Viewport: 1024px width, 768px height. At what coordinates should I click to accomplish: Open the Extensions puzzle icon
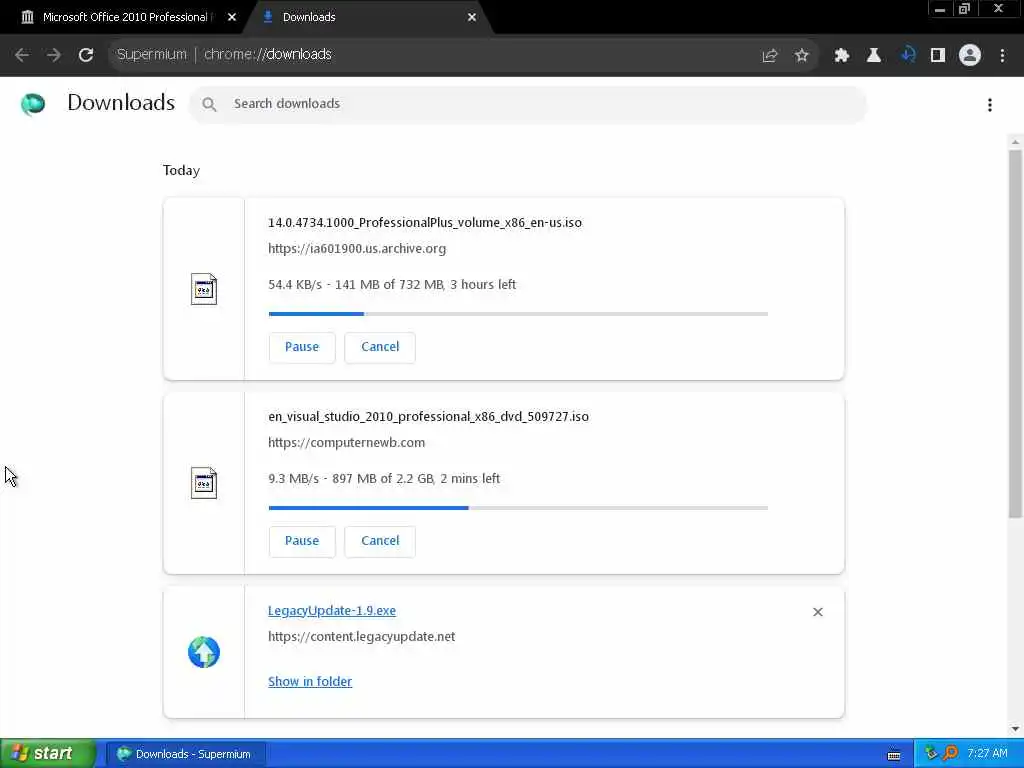[x=841, y=56]
